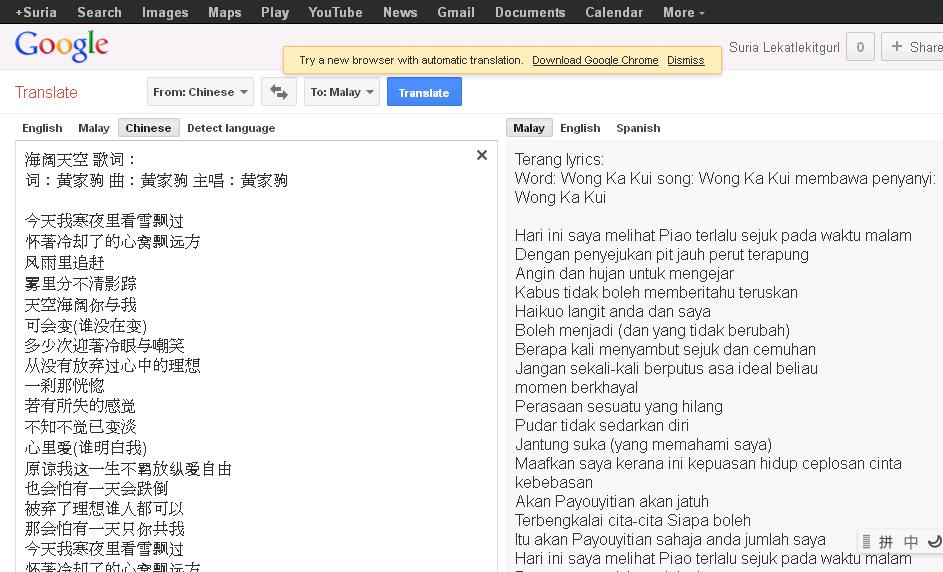Click the red Translate heading link
The width and height of the screenshot is (943, 572).
(x=46, y=93)
